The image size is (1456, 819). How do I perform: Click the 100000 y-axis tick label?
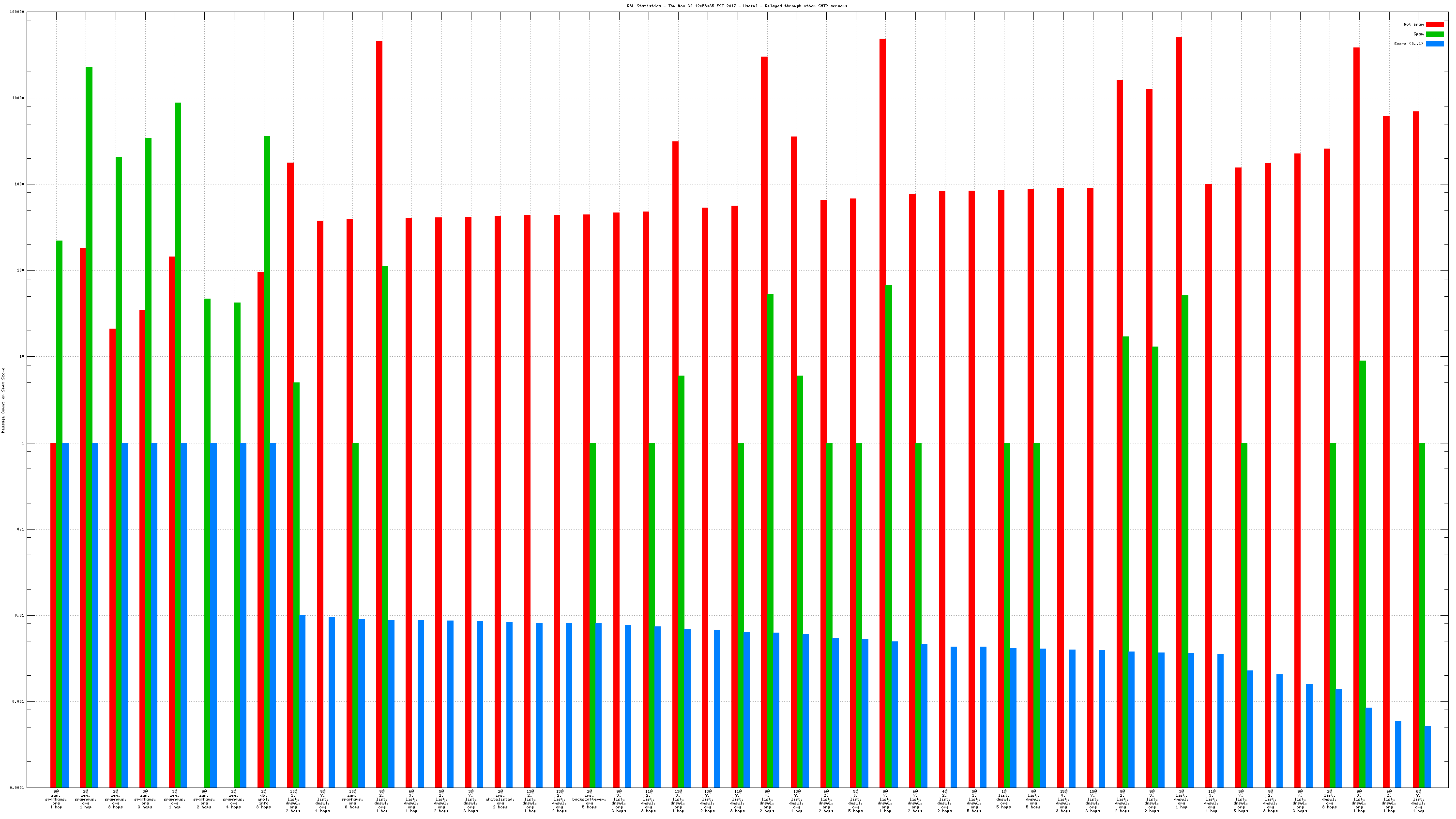17,12
